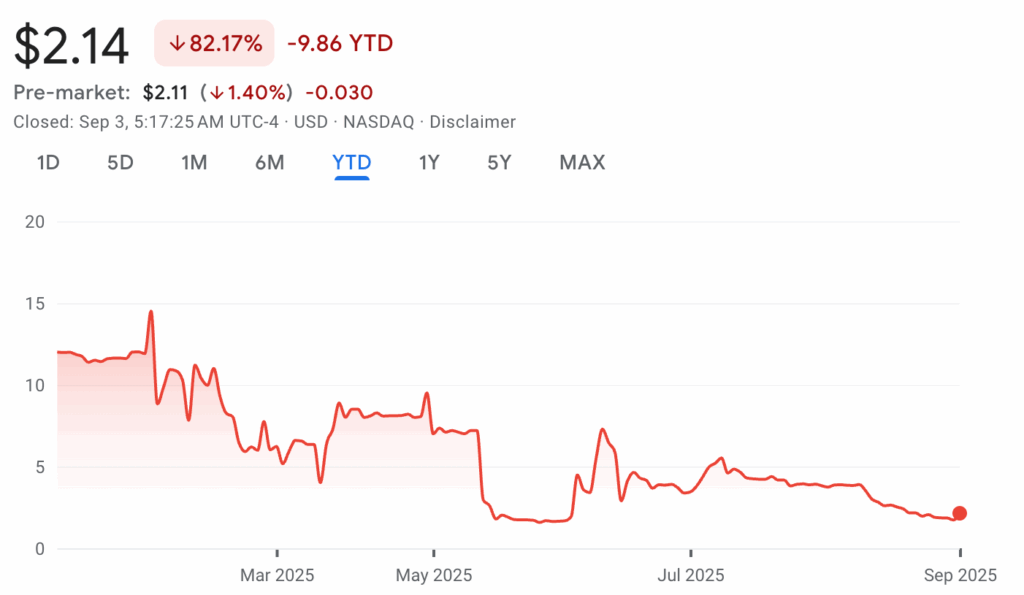1024x595 pixels.
Task: Click the pre-market price $2.11
Action: [165, 93]
